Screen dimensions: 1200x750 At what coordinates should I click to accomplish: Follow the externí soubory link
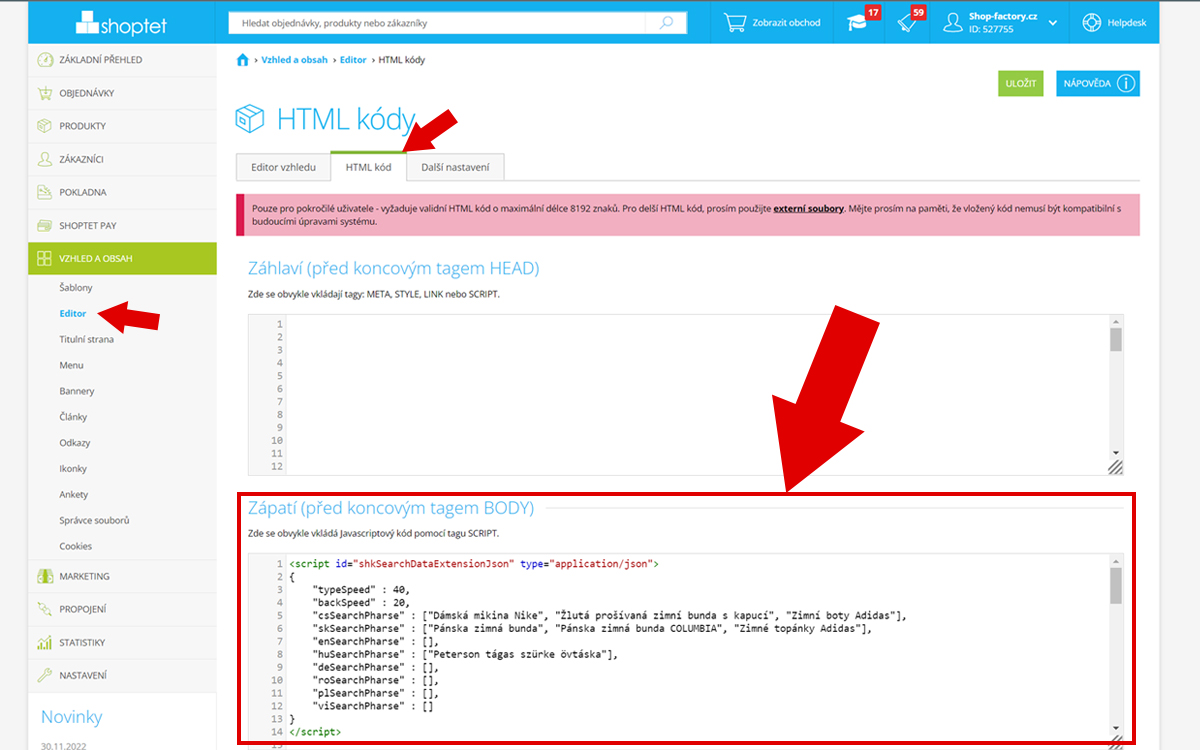coord(809,208)
